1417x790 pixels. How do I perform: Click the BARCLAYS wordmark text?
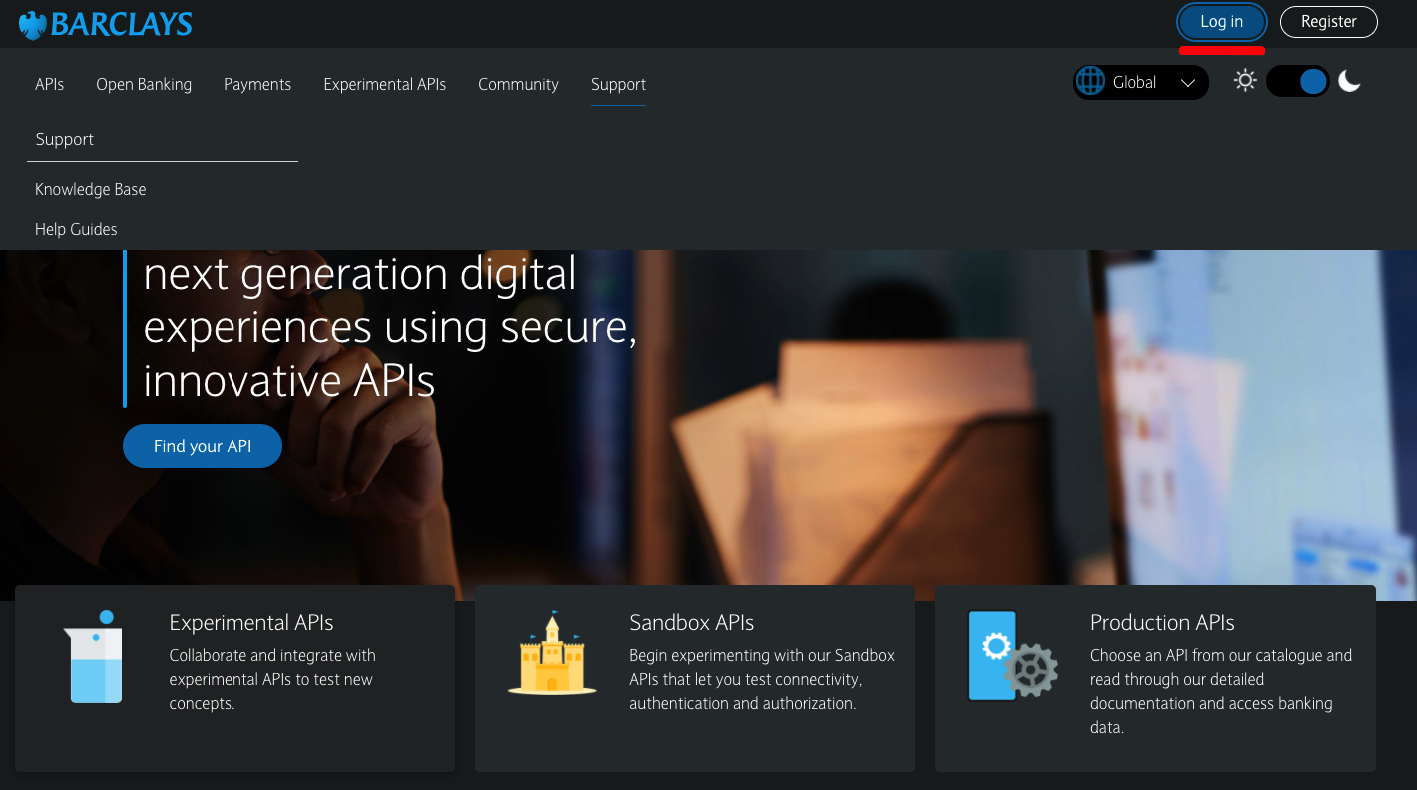point(122,24)
